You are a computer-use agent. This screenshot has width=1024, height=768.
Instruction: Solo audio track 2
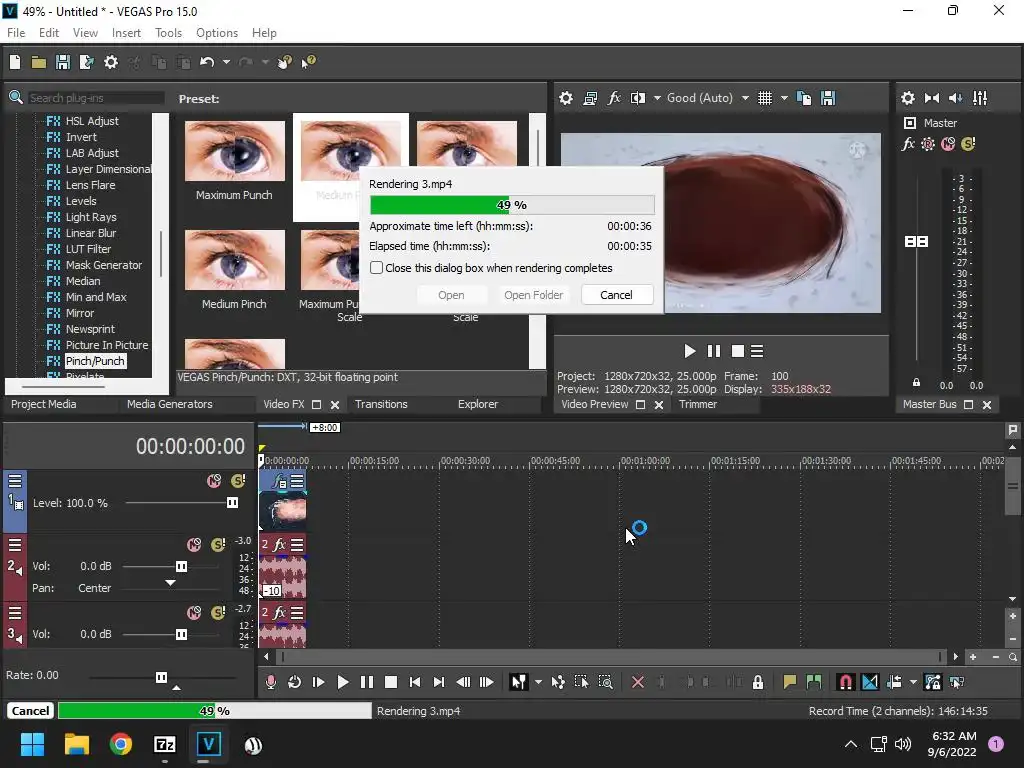pyautogui.click(x=218, y=545)
